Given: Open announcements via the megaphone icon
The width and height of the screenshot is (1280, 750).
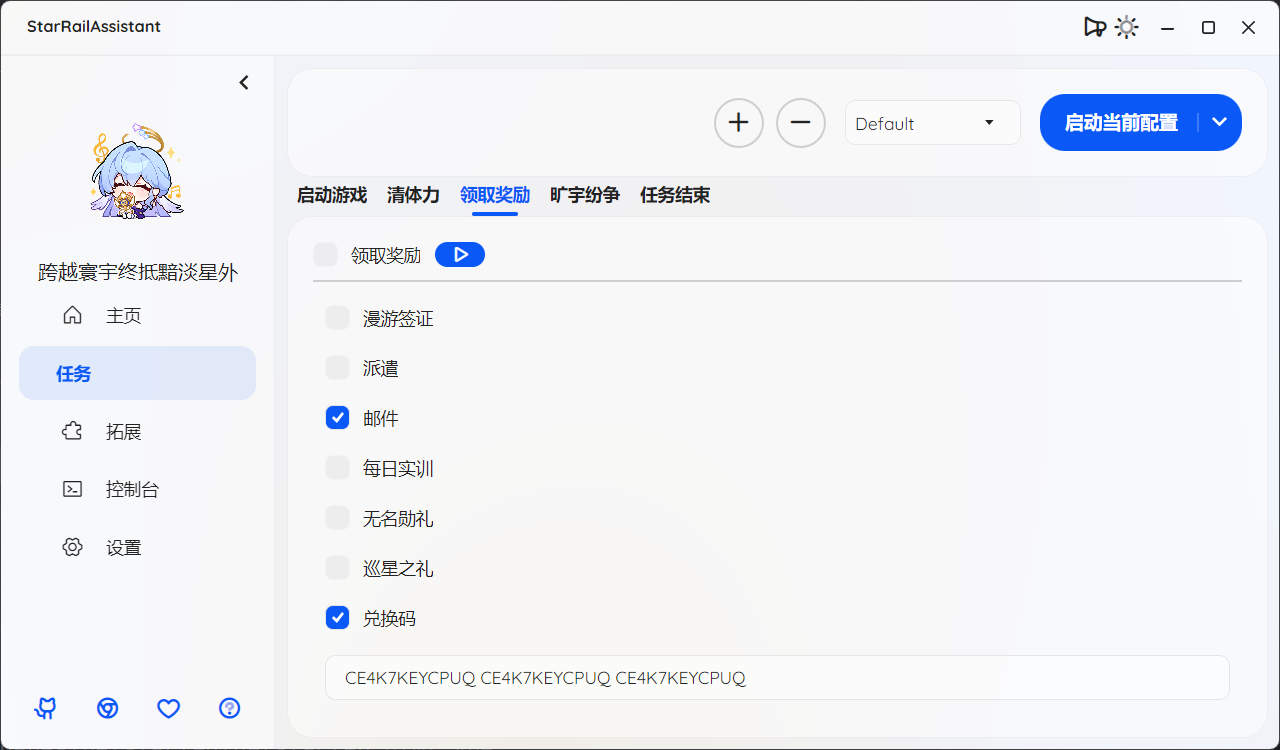Looking at the screenshot, I should pos(1094,27).
